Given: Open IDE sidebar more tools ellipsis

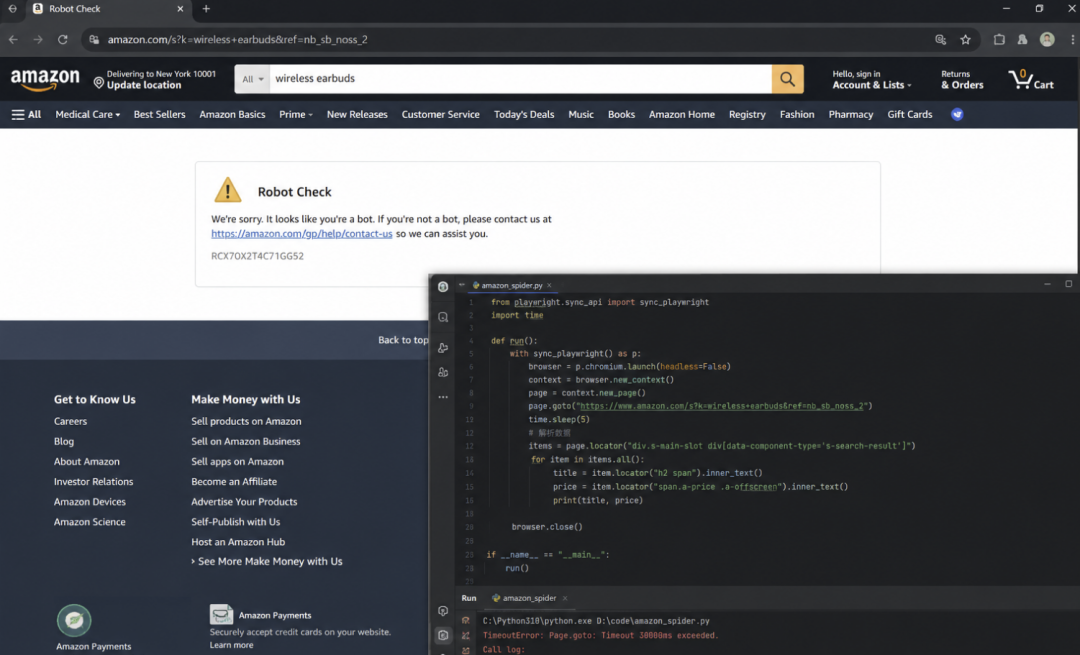Looking at the screenshot, I should pyautogui.click(x=443, y=397).
